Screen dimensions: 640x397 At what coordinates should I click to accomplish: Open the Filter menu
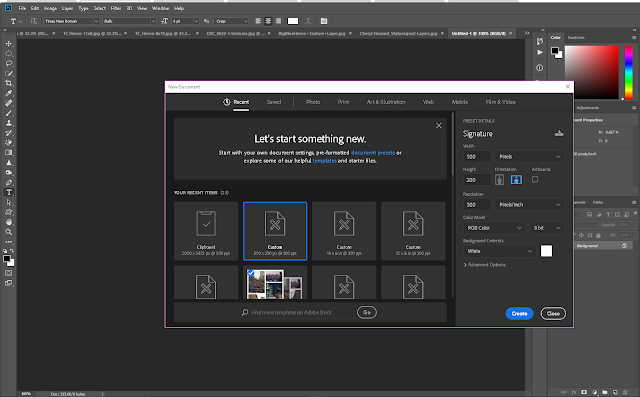116,8
